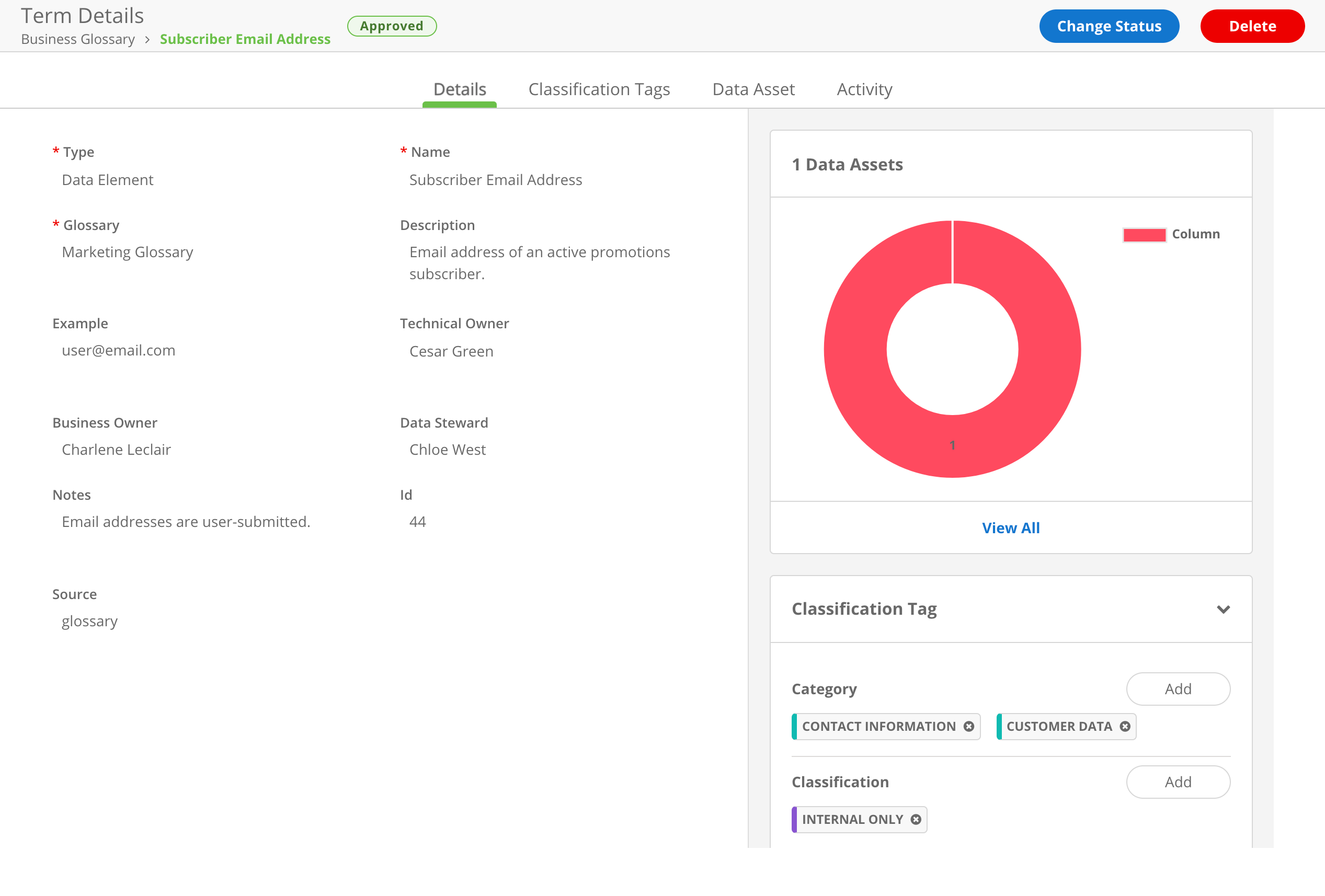Click the Column legend color swatch
Screen dimensions: 1325x896
click(1144, 234)
